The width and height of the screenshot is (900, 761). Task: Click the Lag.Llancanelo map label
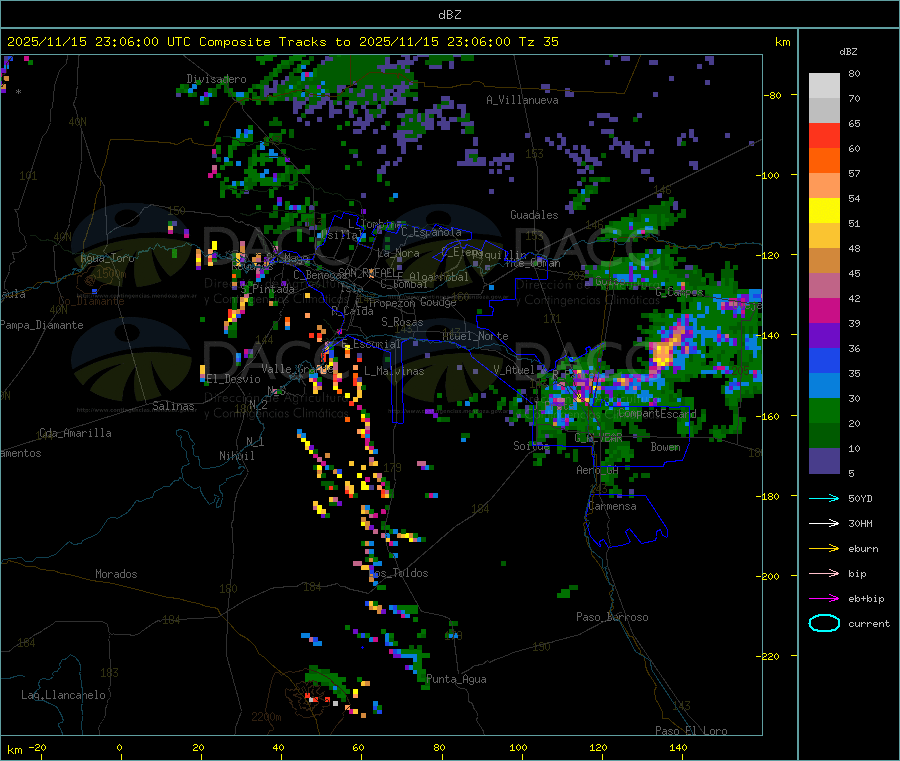(63, 695)
